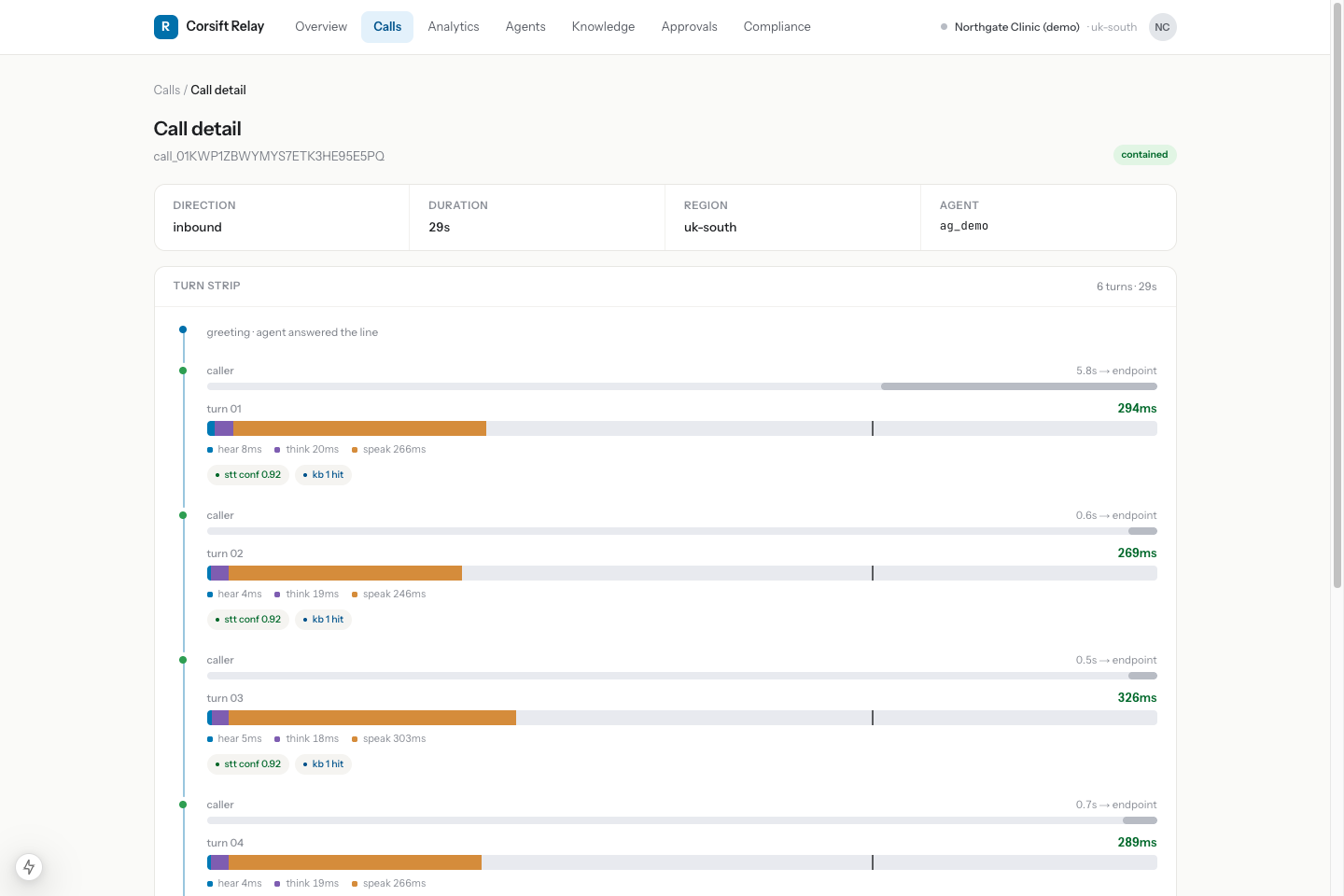Click the 0.6s → endpoint label
Viewport: 1344px width, 896px height.
(1116, 516)
